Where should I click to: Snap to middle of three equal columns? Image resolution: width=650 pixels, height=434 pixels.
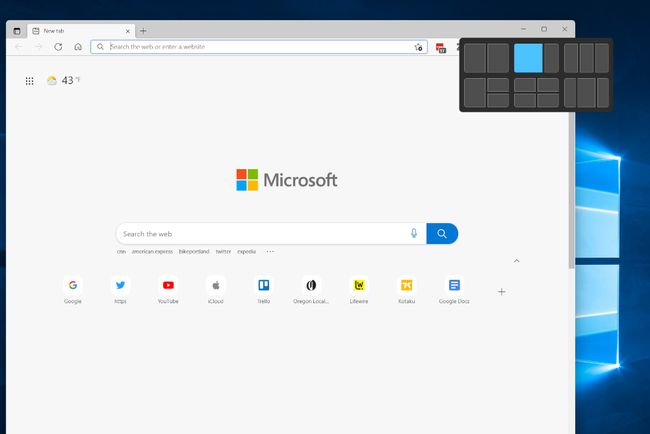coord(587,58)
